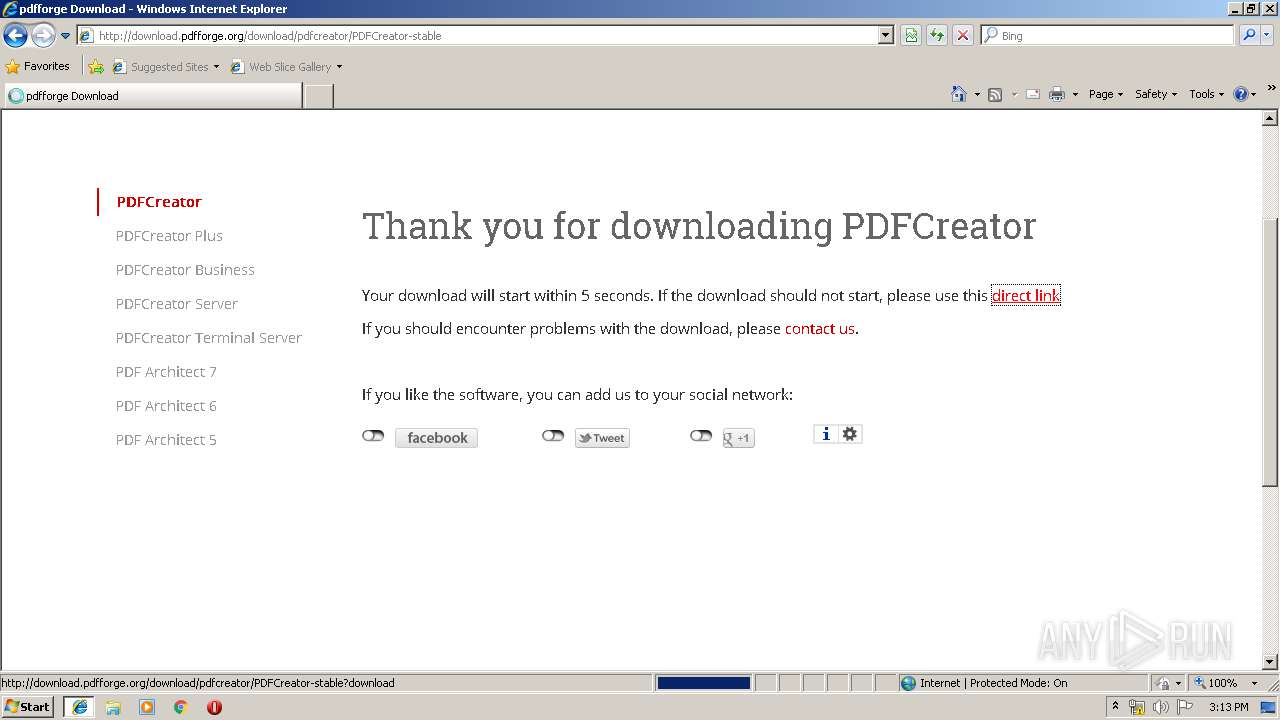Open PDFCreator Server sidebar link
The image size is (1280, 720).
(x=176, y=304)
